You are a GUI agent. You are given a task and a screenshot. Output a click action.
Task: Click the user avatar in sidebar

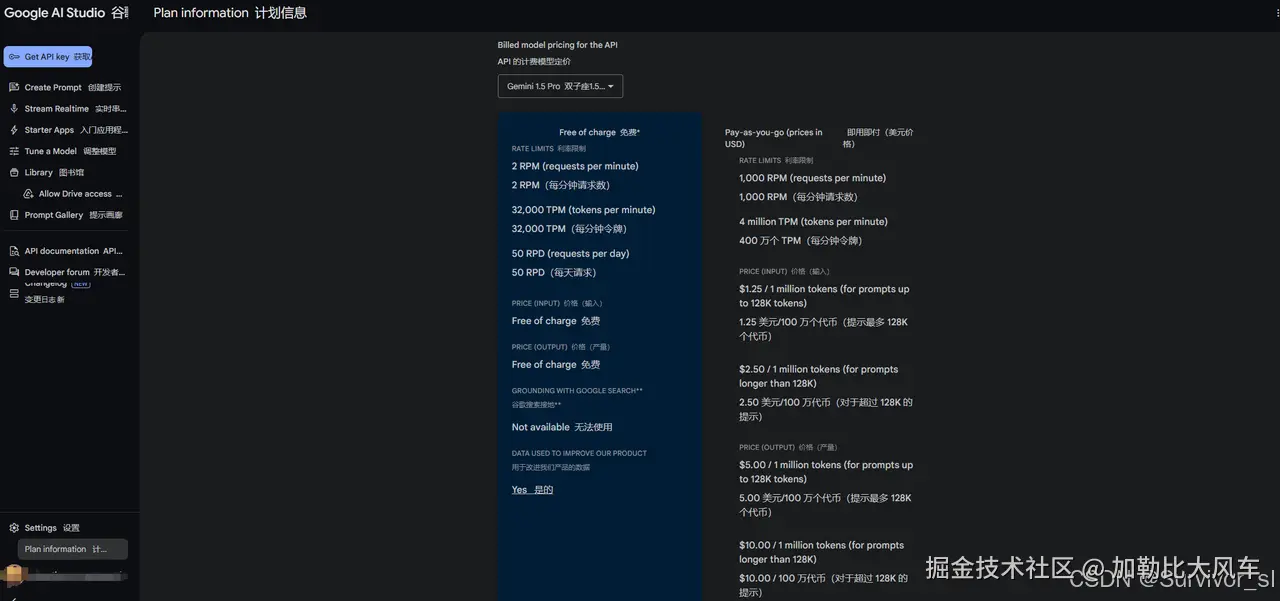(14, 574)
